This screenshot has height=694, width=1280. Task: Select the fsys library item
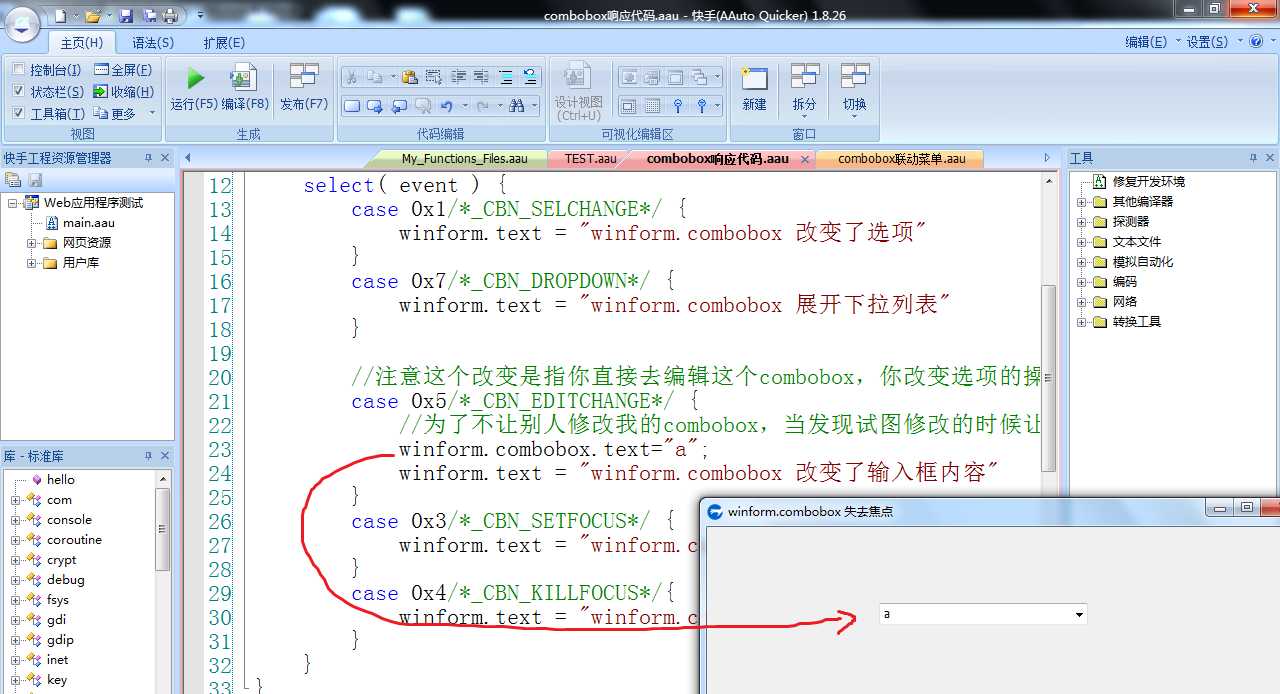pyautogui.click(x=58, y=600)
